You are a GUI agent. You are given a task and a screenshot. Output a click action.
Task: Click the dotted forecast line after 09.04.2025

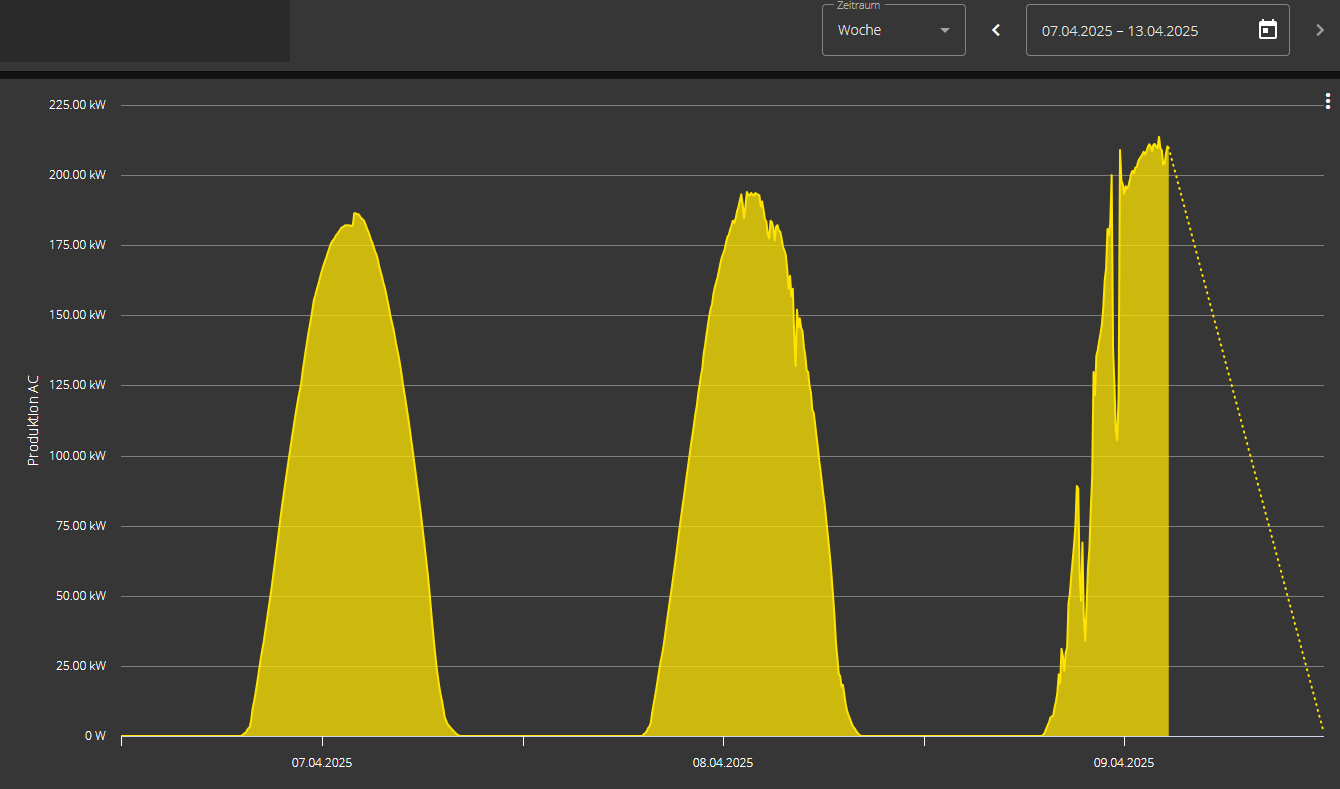(1246, 440)
